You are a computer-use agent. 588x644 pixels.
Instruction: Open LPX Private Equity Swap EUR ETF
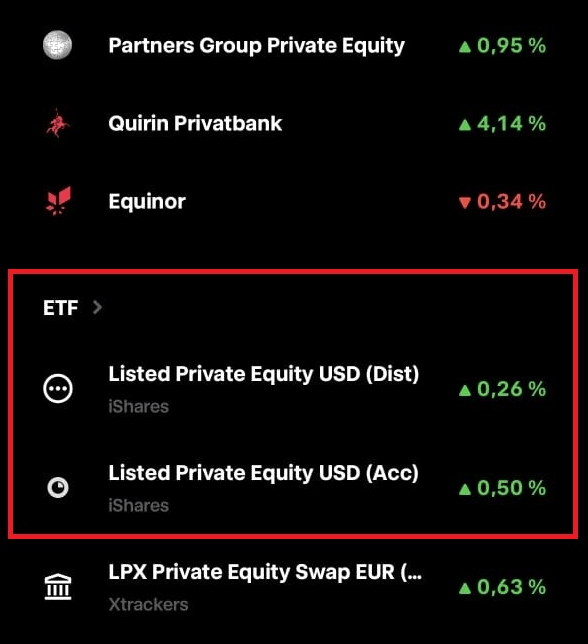pyautogui.click(x=294, y=586)
